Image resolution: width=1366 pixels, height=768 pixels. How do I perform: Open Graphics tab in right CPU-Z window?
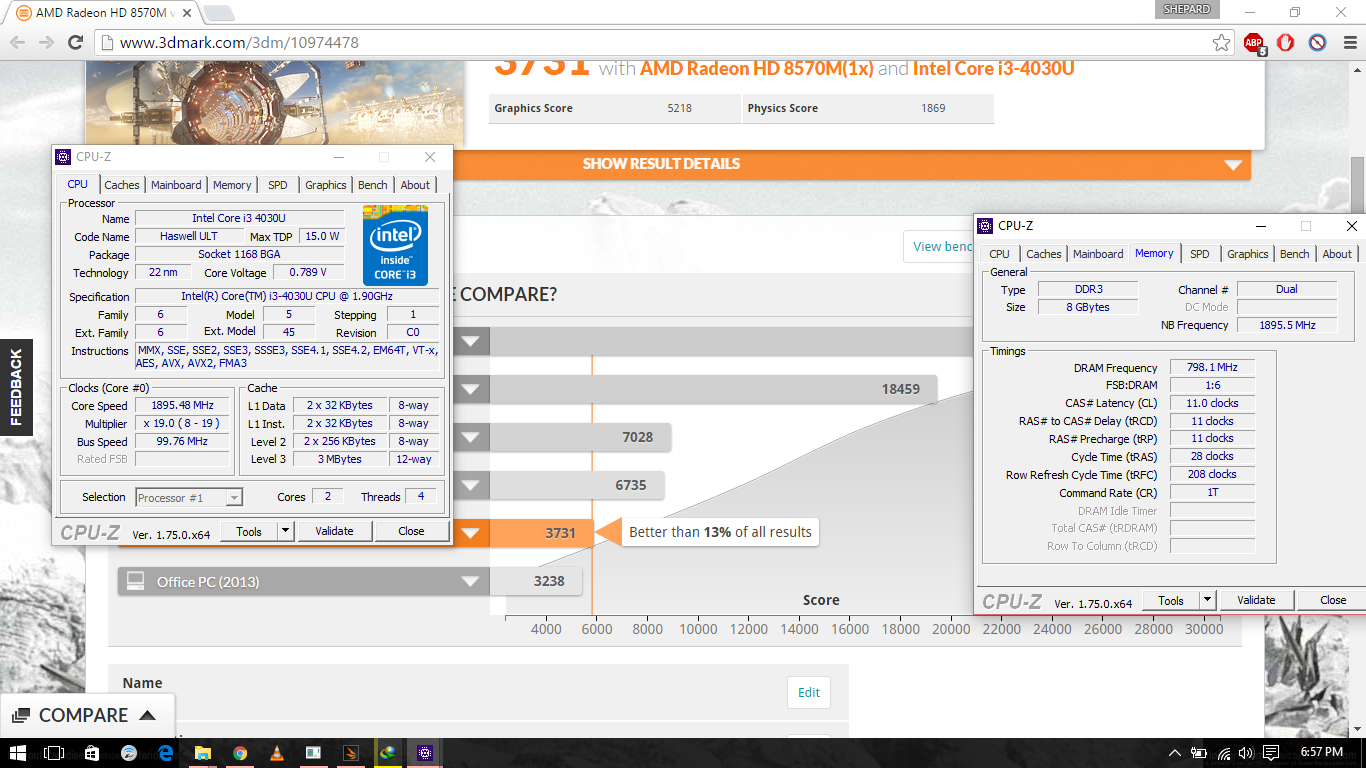click(1248, 254)
